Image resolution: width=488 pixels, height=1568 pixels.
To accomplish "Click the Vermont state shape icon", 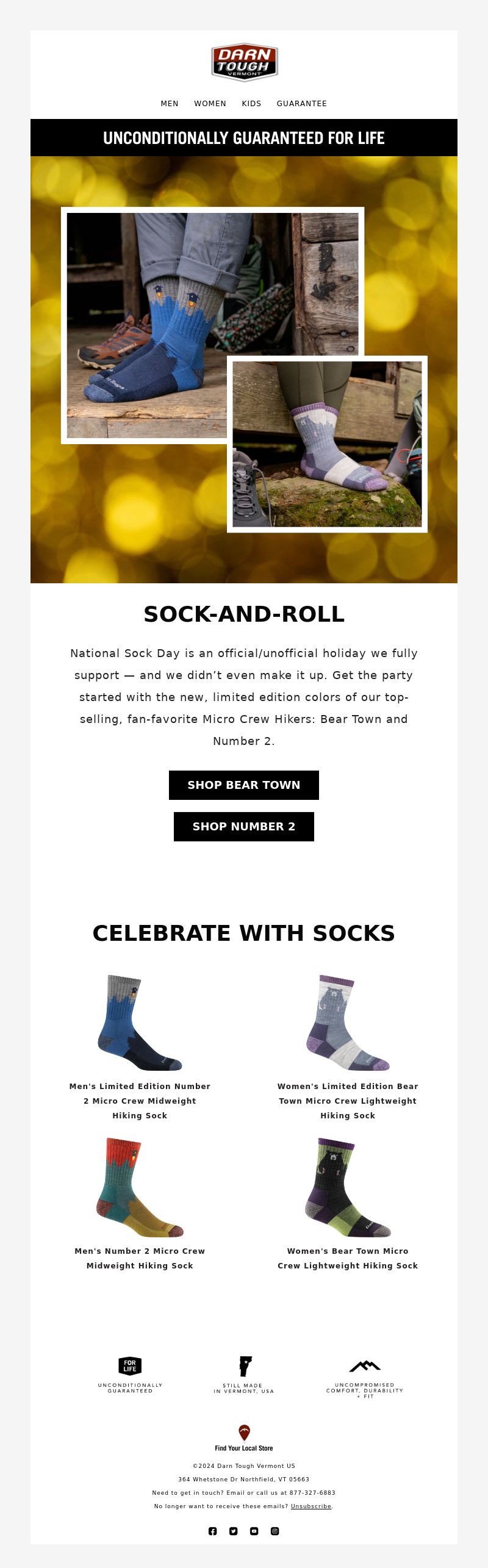I will pos(245,1366).
